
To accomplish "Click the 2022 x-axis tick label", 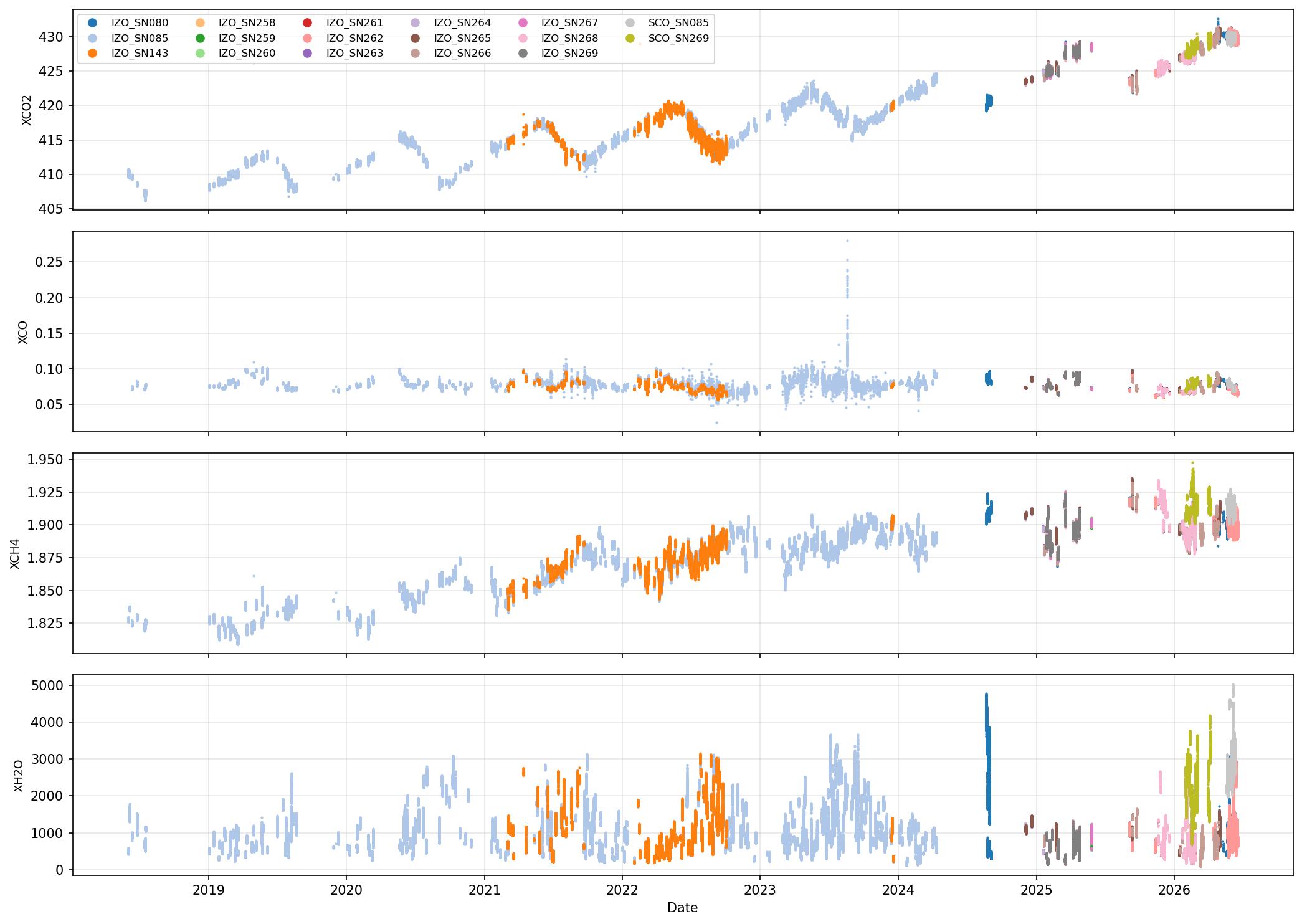I will (622, 890).
